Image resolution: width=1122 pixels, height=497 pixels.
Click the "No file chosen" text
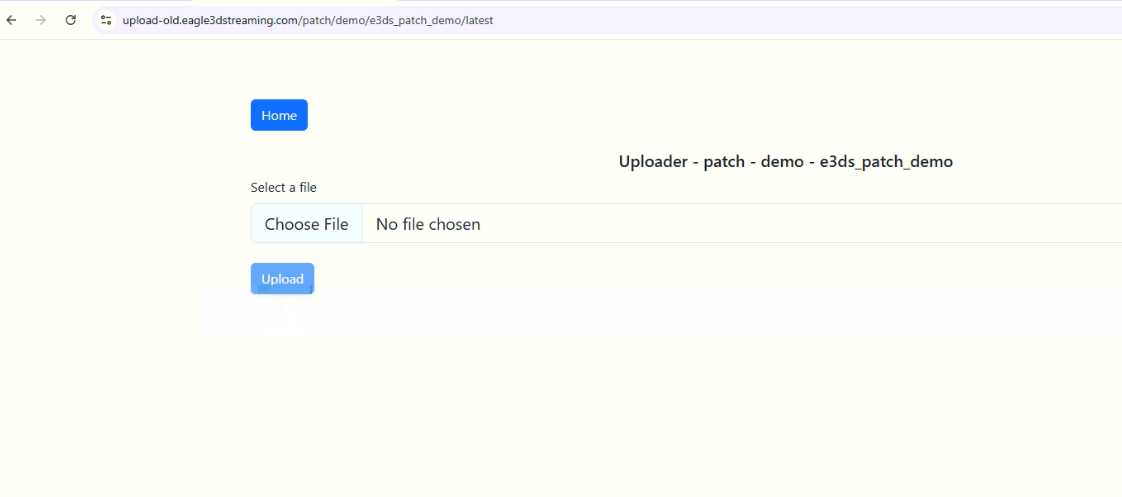428,224
